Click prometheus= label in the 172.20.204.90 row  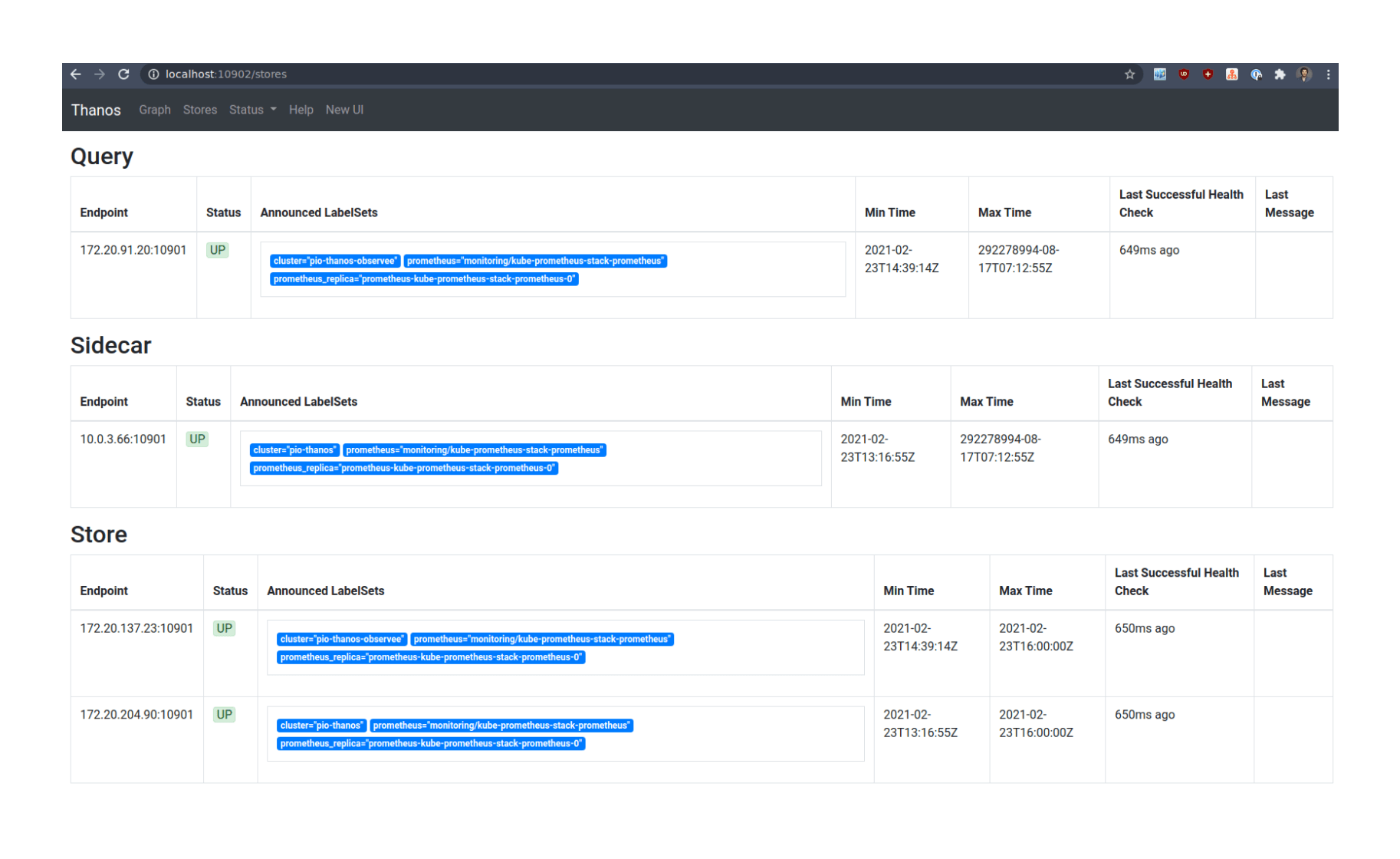(501, 726)
